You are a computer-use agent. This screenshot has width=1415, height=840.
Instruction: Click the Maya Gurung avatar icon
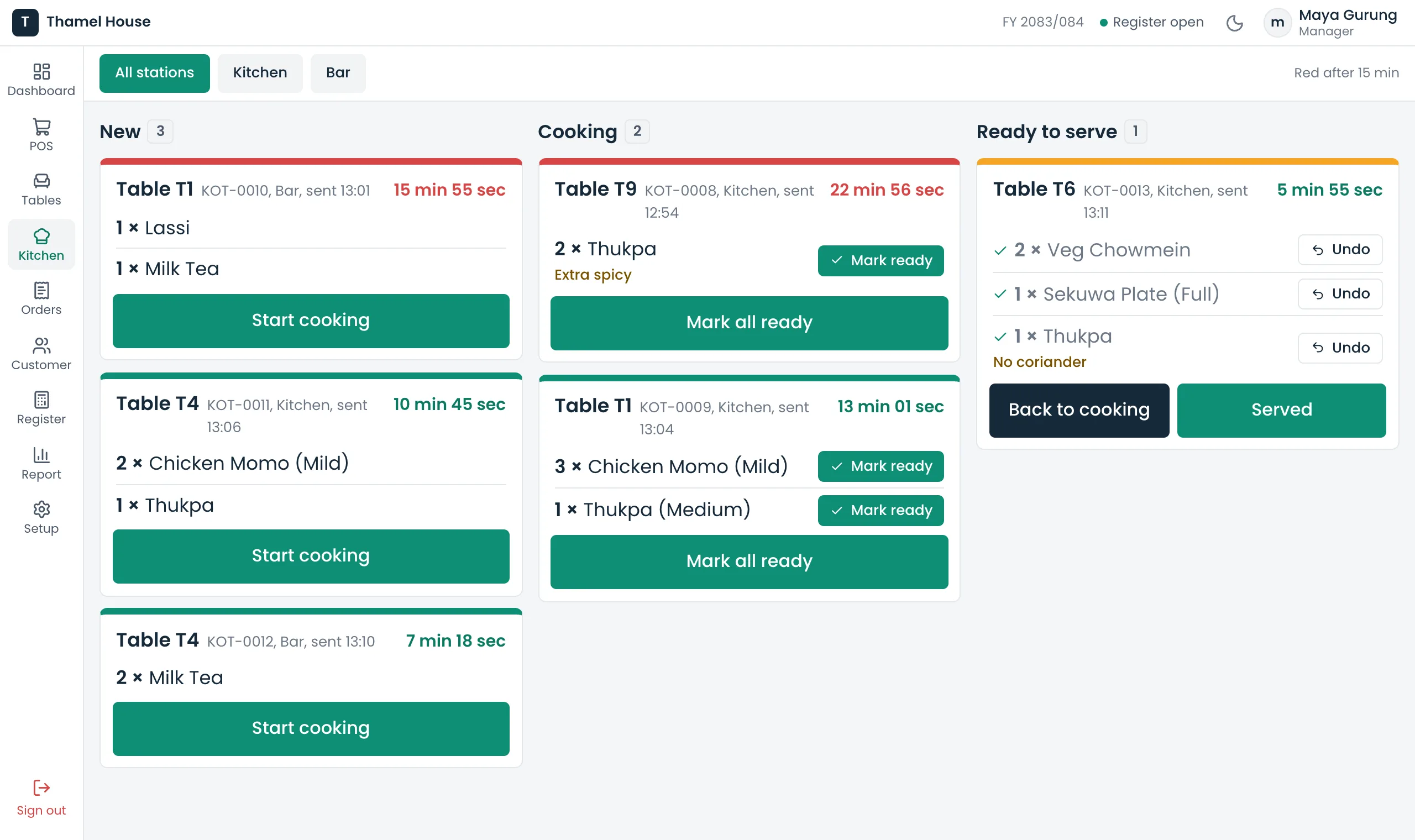pyautogui.click(x=1277, y=23)
